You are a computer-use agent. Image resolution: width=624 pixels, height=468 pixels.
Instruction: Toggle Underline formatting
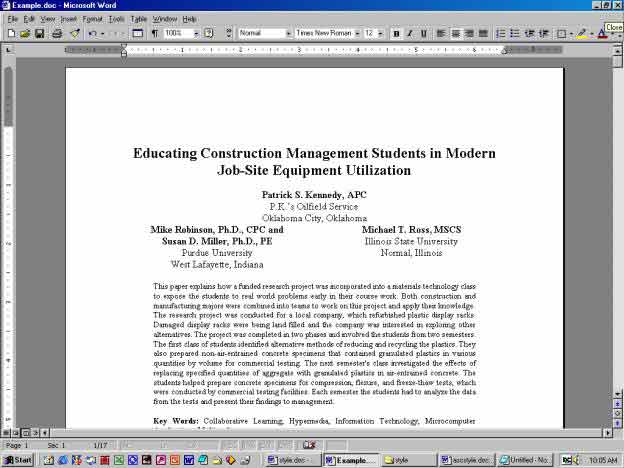424,34
